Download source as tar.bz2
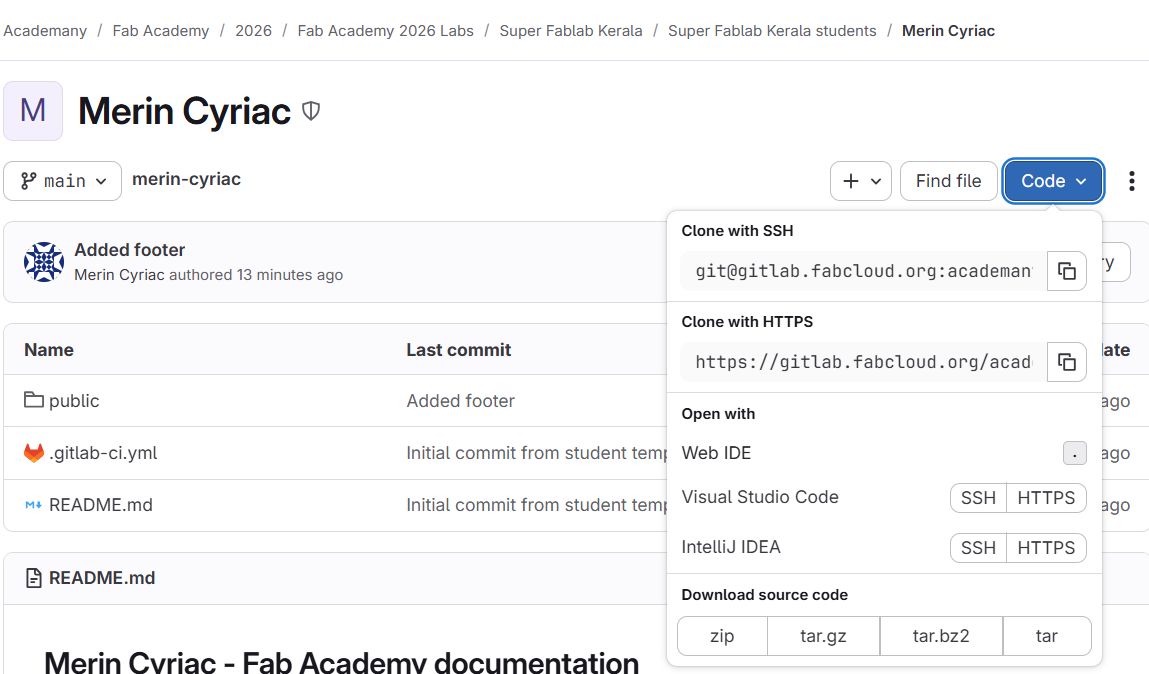This screenshot has width=1149, height=674. pyautogui.click(x=940, y=636)
